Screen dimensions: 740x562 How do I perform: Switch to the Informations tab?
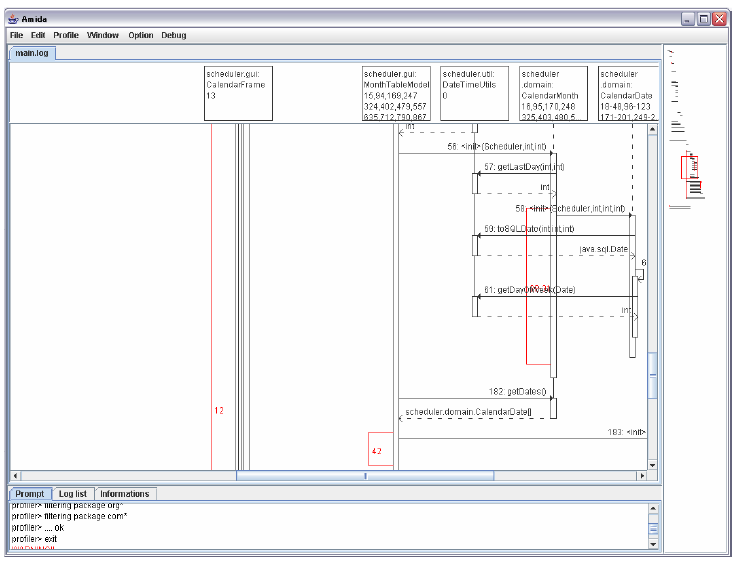[x=125, y=494]
